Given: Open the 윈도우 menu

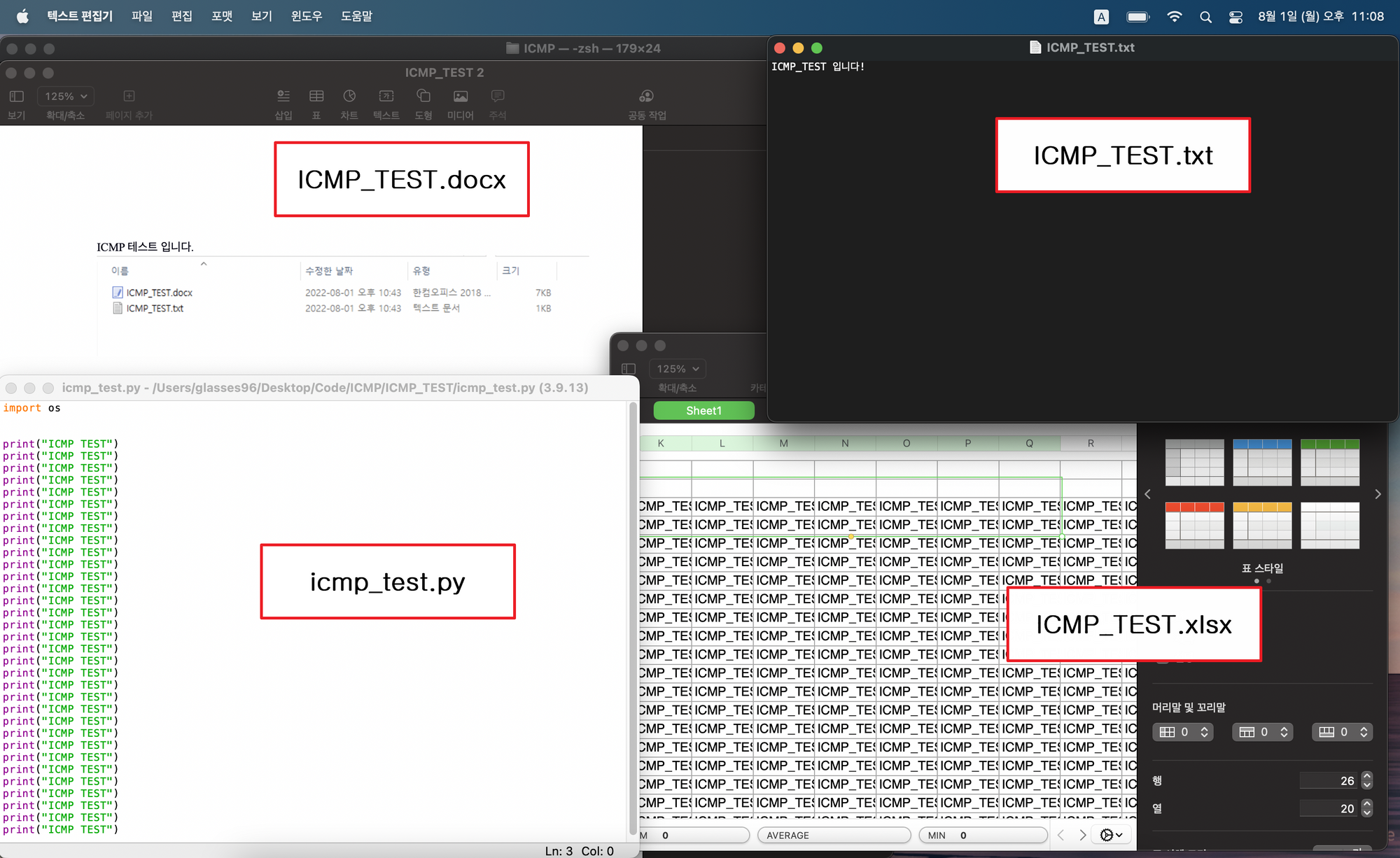Looking at the screenshot, I should pyautogui.click(x=307, y=16).
